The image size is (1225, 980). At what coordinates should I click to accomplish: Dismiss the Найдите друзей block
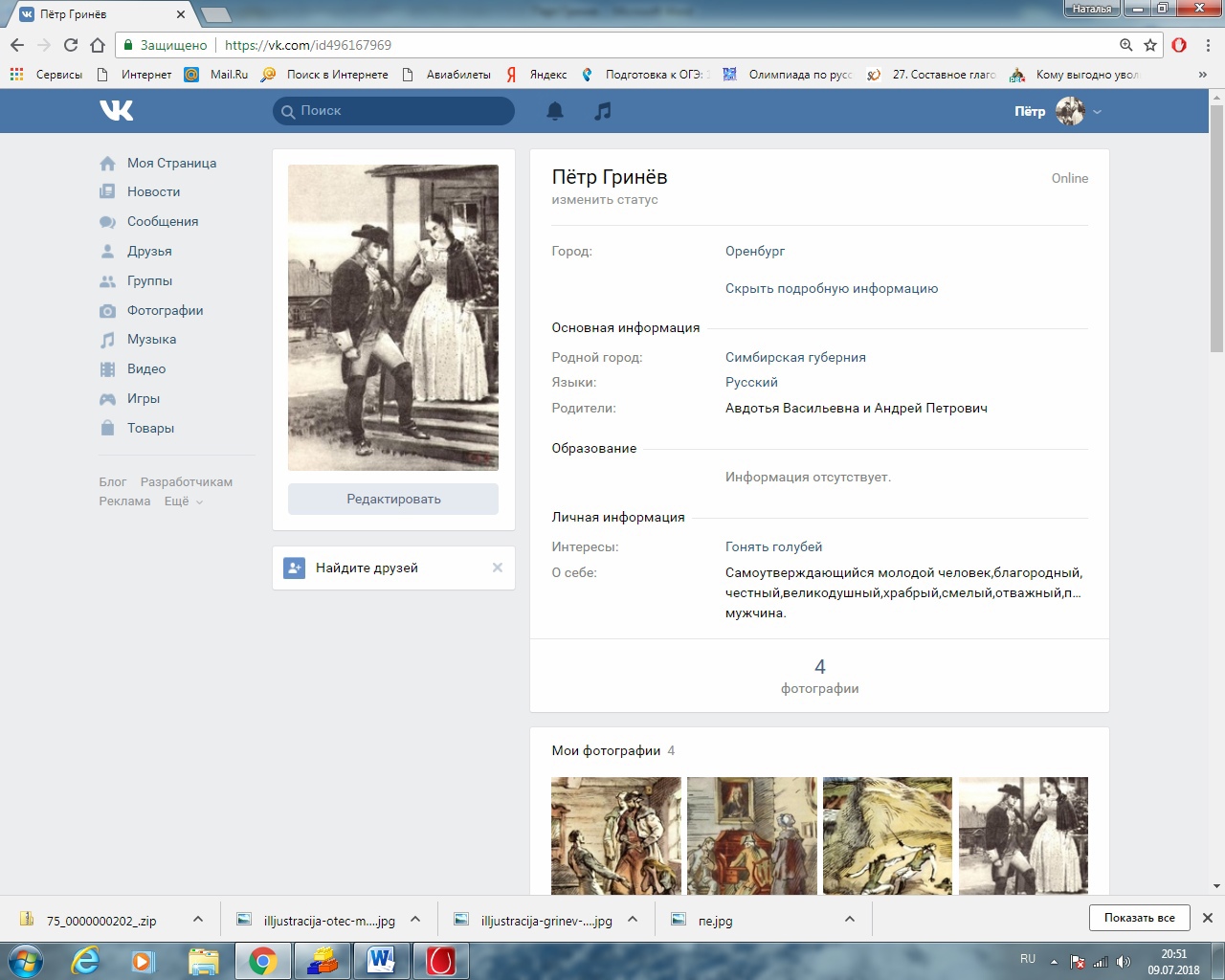coord(498,568)
